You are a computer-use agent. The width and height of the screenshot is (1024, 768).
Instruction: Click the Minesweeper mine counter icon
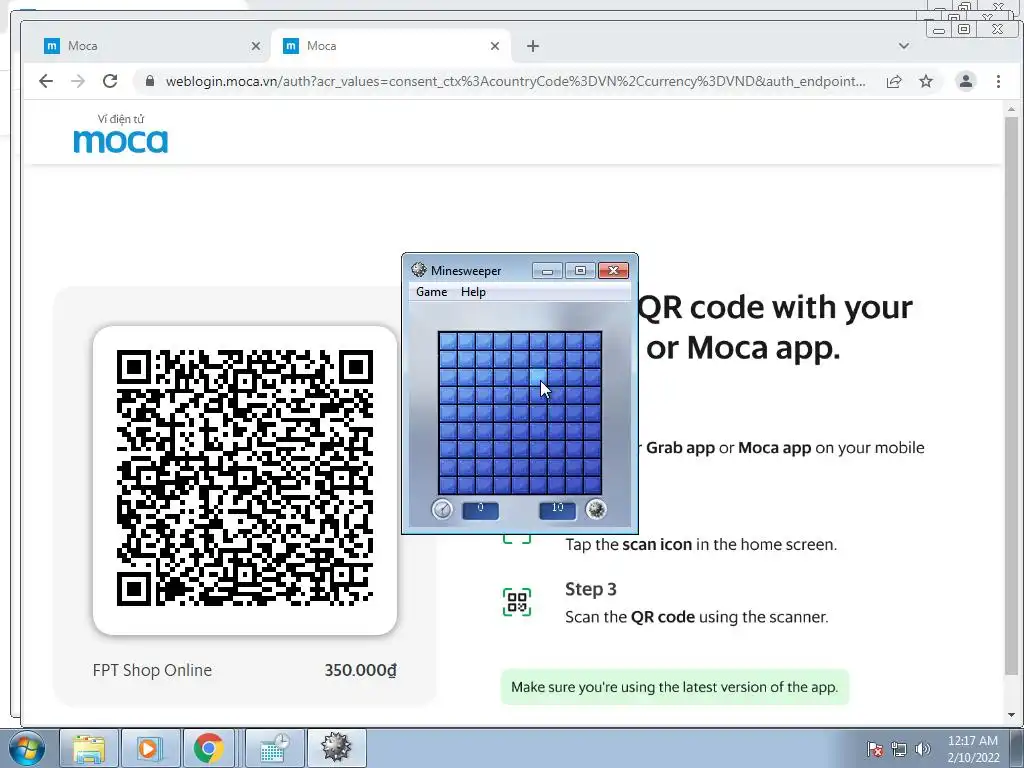point(596,509)
